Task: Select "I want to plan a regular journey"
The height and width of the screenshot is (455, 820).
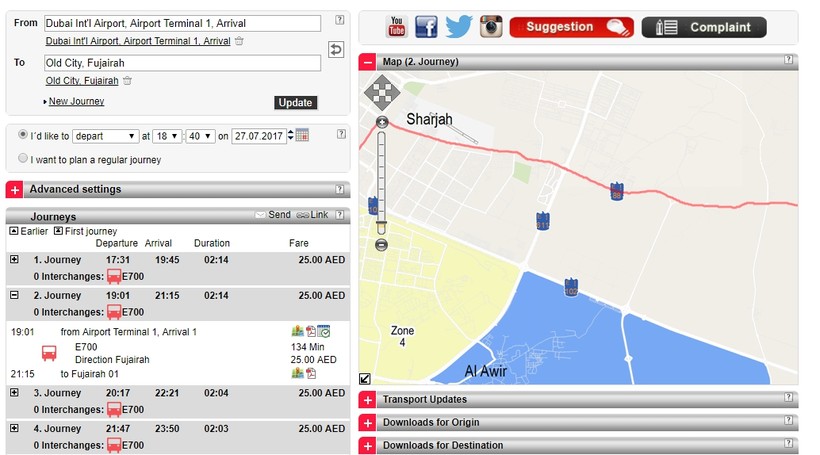Action: pyautogui.click(x=23, y=159)
